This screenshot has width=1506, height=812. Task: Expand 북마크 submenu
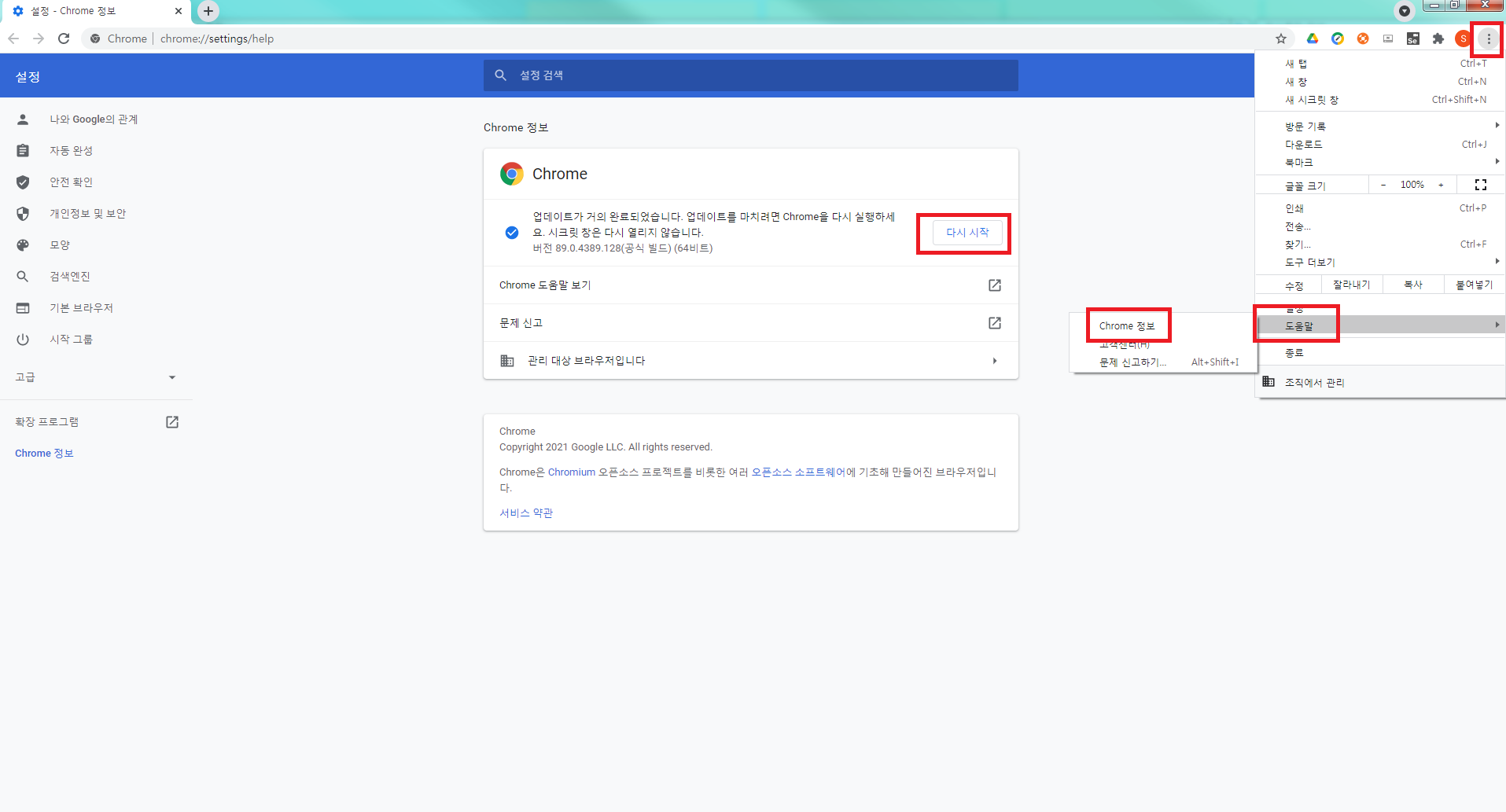[x=1380, y=163]
